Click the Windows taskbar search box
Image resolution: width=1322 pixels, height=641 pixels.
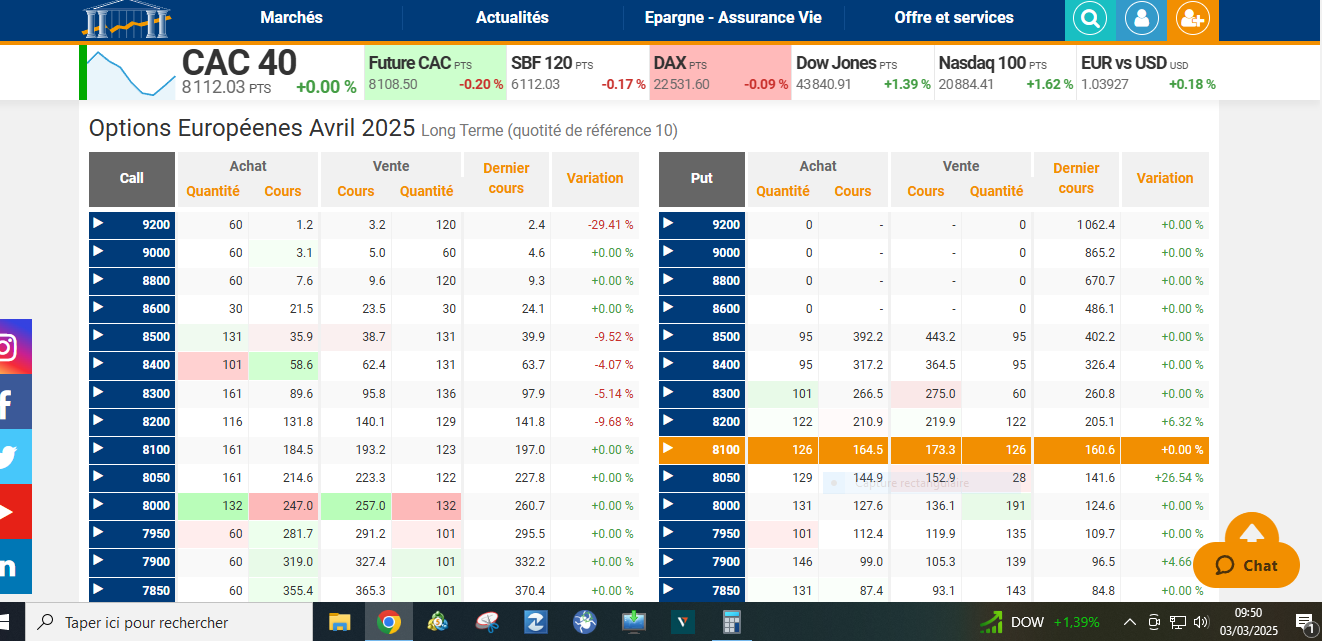tap(170, 622)
